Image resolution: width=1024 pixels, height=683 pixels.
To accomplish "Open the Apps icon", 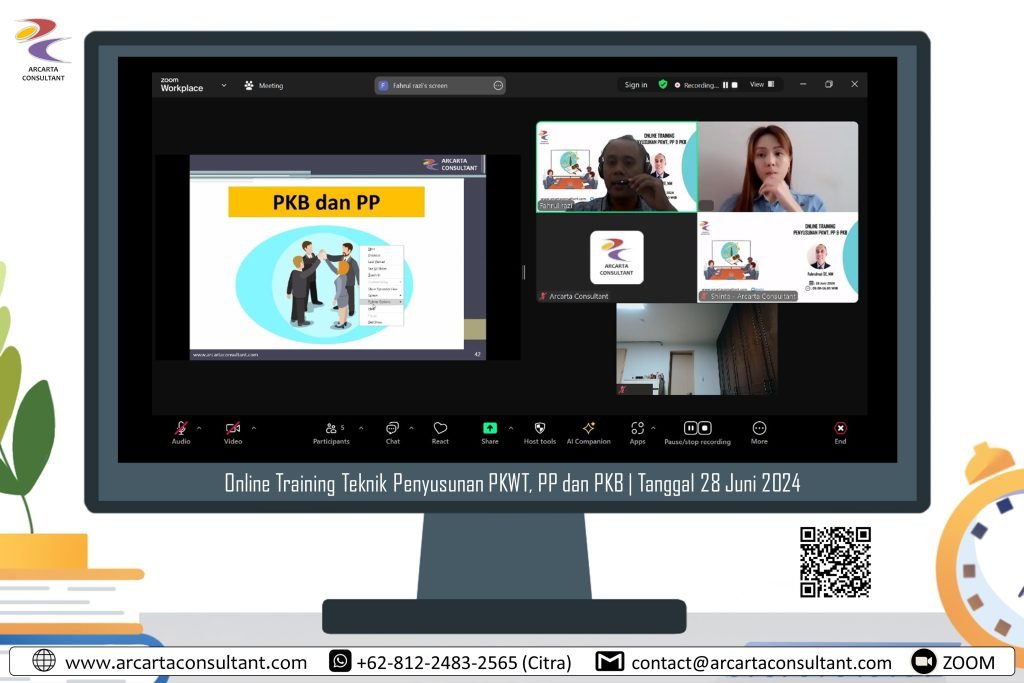I will point(637,428).
